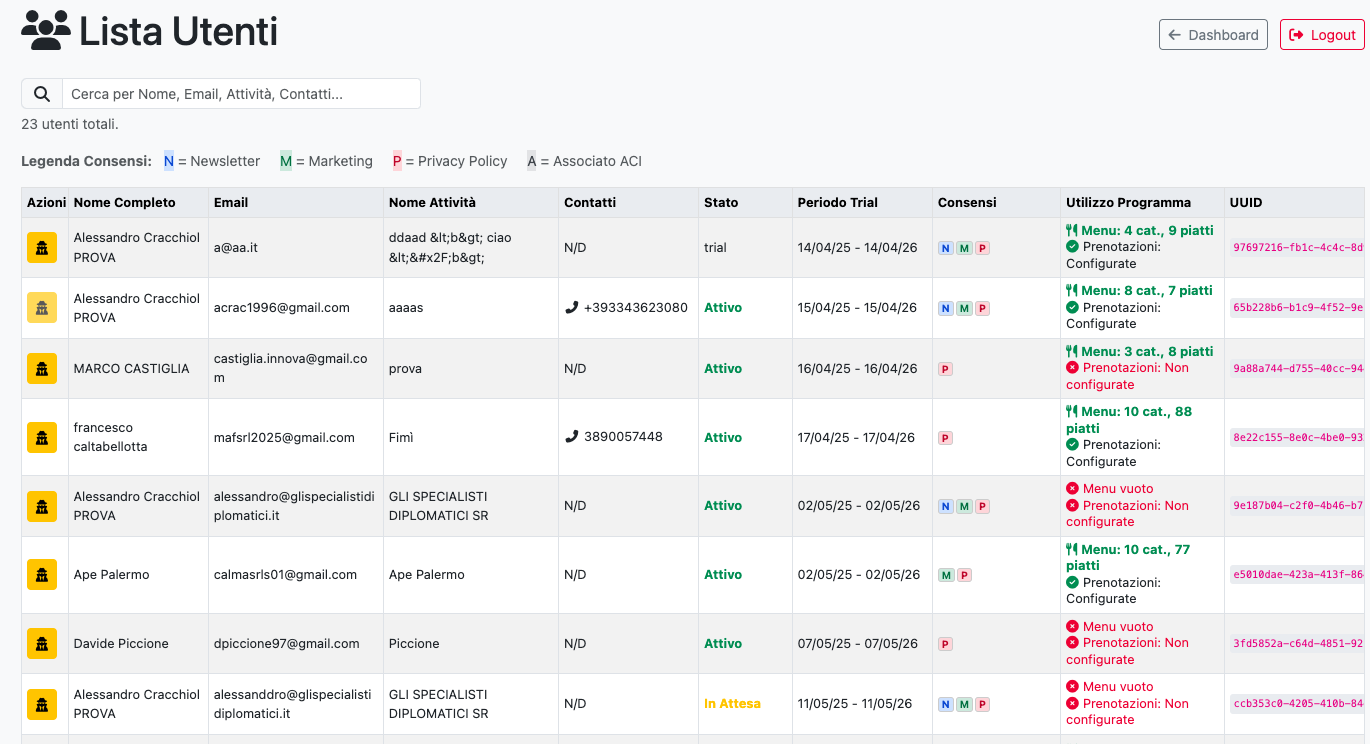The image size is (1370, 744).
Task: Focus the Cerca per Nome search field
Action: click(x=241, y=94)
